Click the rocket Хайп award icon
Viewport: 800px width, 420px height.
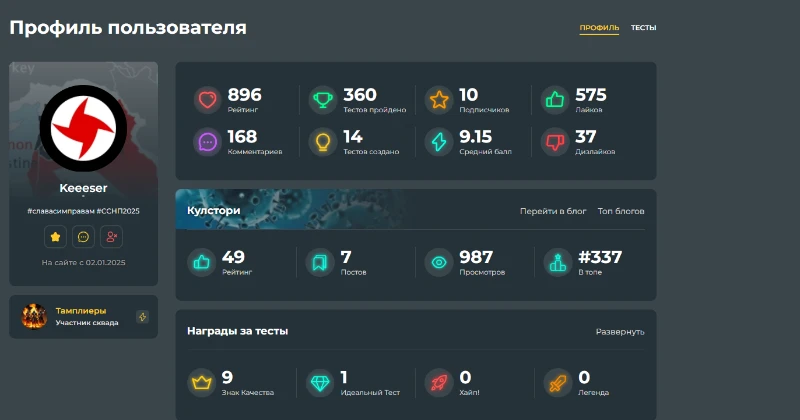point(439,383)
